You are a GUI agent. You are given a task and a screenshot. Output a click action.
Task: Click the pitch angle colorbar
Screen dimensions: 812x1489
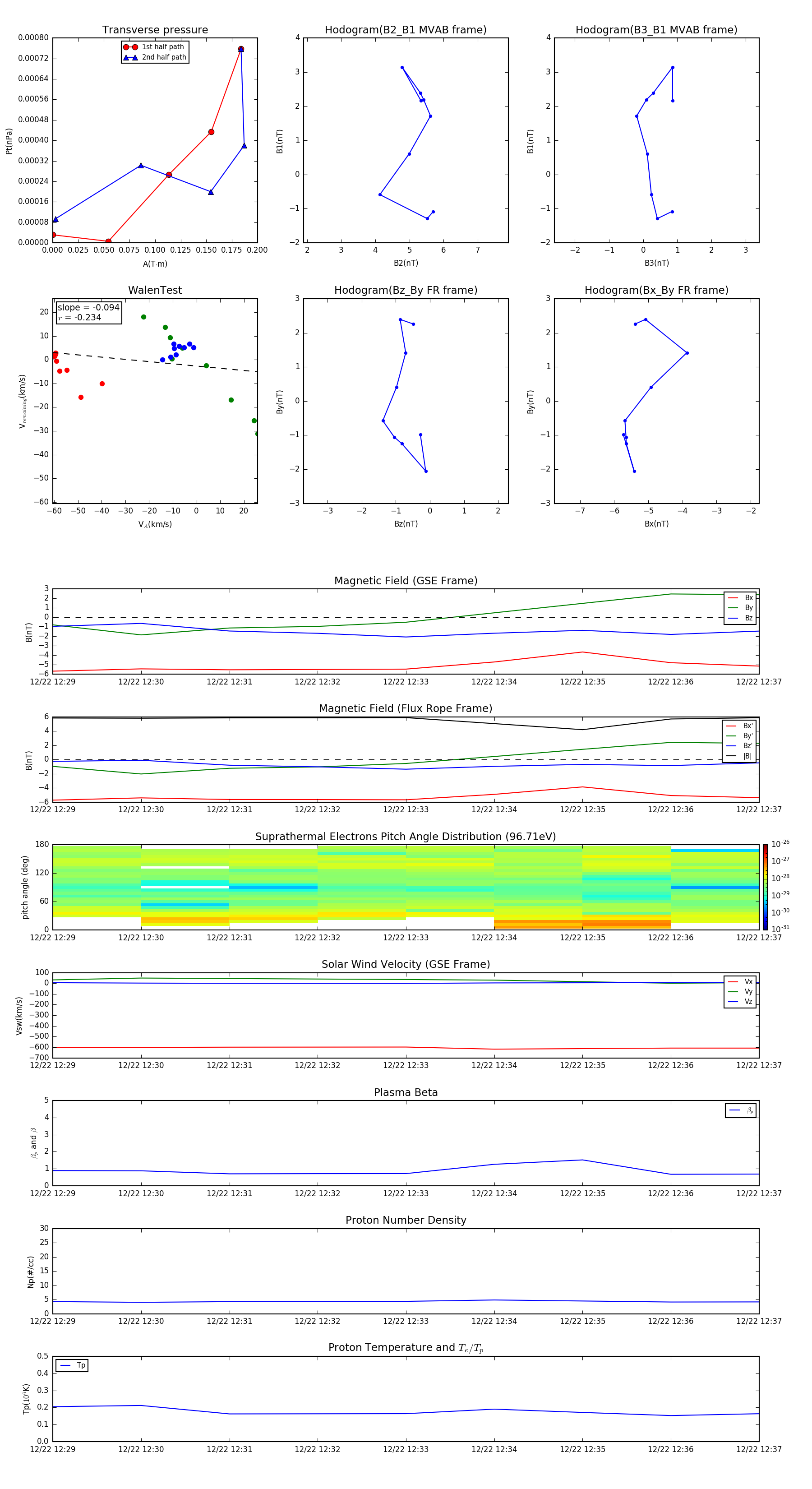point(765,887)
